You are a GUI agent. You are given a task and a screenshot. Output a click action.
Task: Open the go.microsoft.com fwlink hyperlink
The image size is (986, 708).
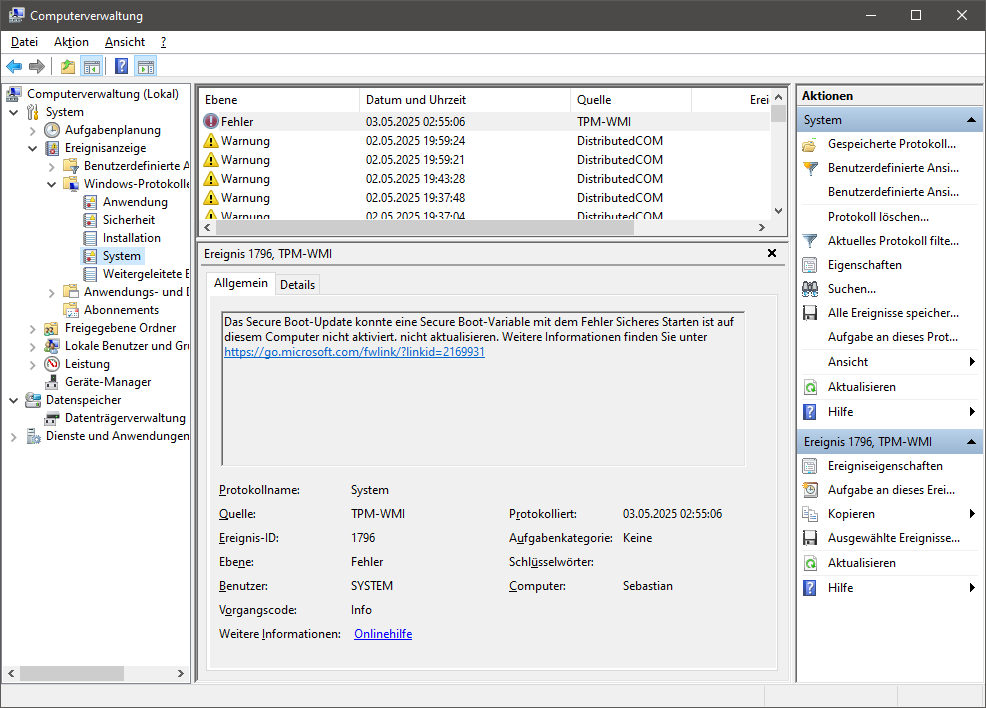coord(354,352)
